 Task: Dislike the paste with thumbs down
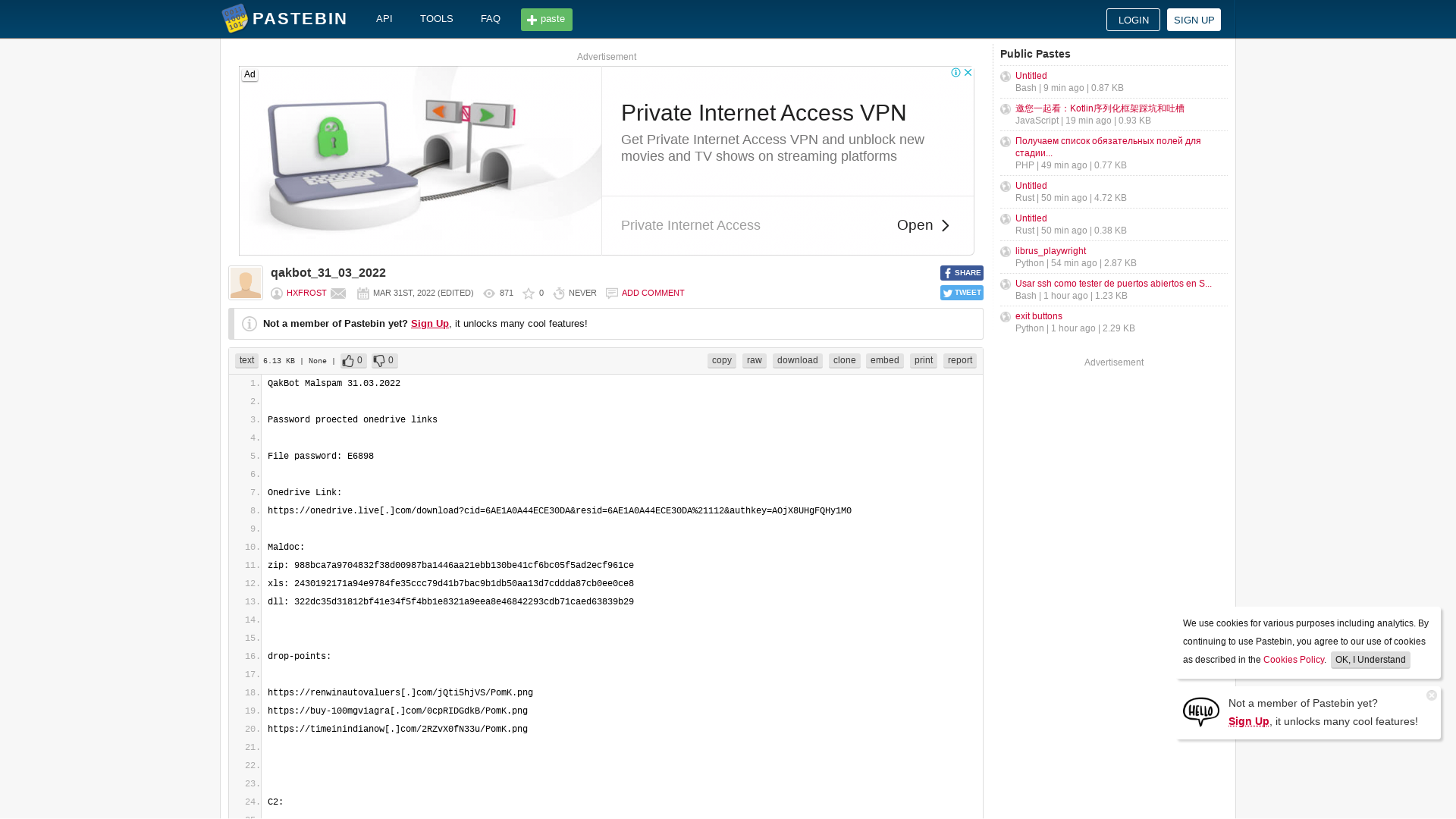click(x=384, y=361)
